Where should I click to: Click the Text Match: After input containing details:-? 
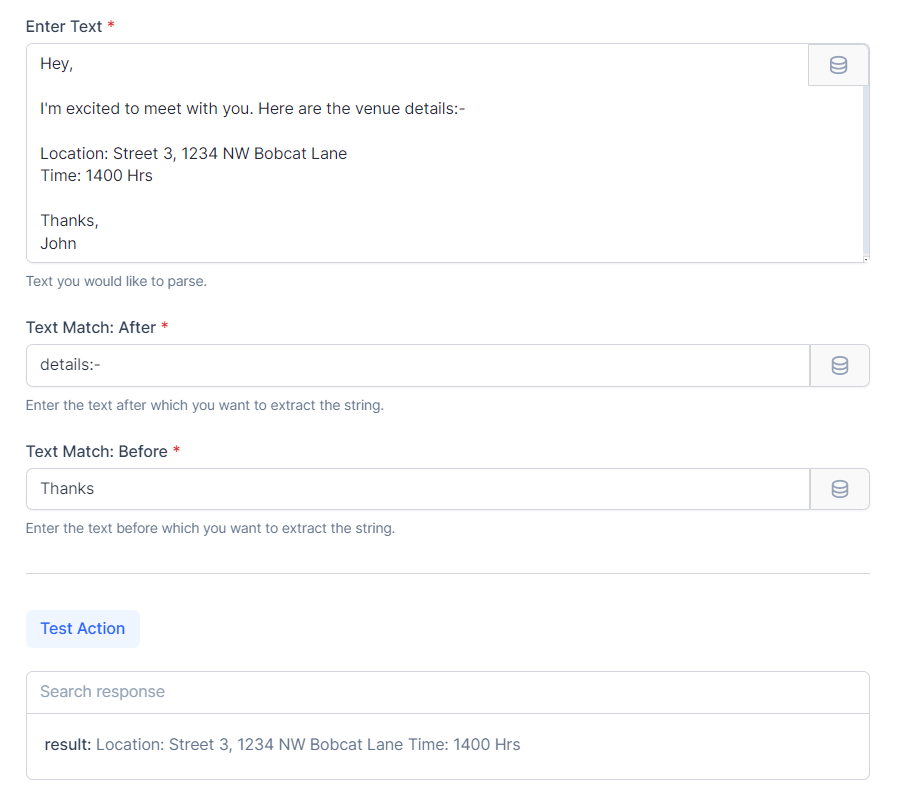(417, 366)
